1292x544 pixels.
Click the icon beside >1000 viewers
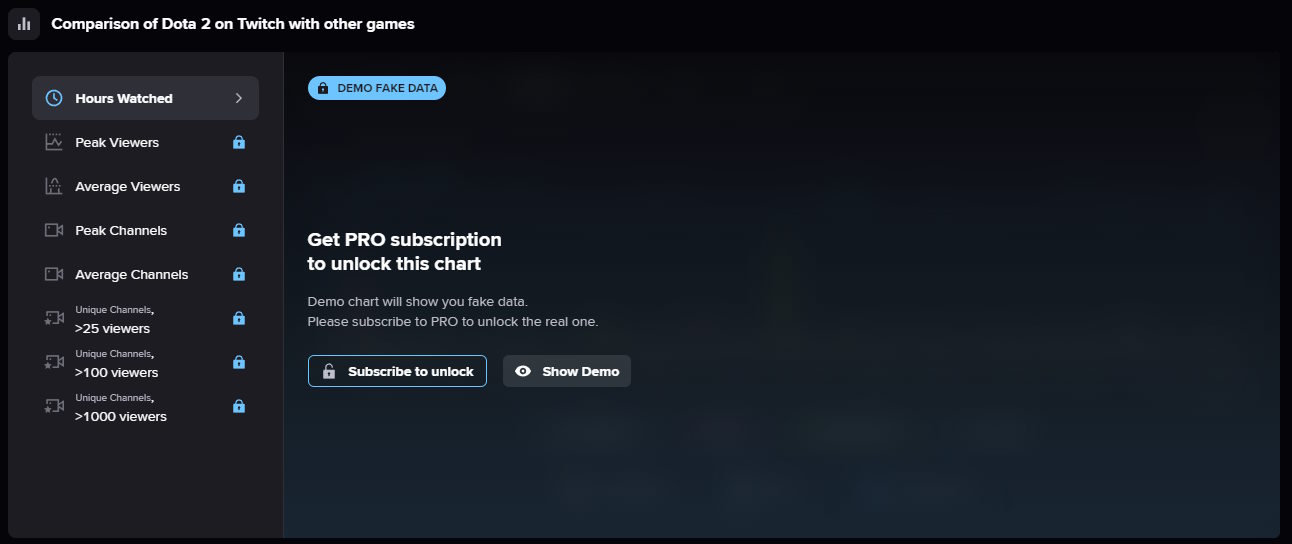pyautogui.click(x=54, y=406)
